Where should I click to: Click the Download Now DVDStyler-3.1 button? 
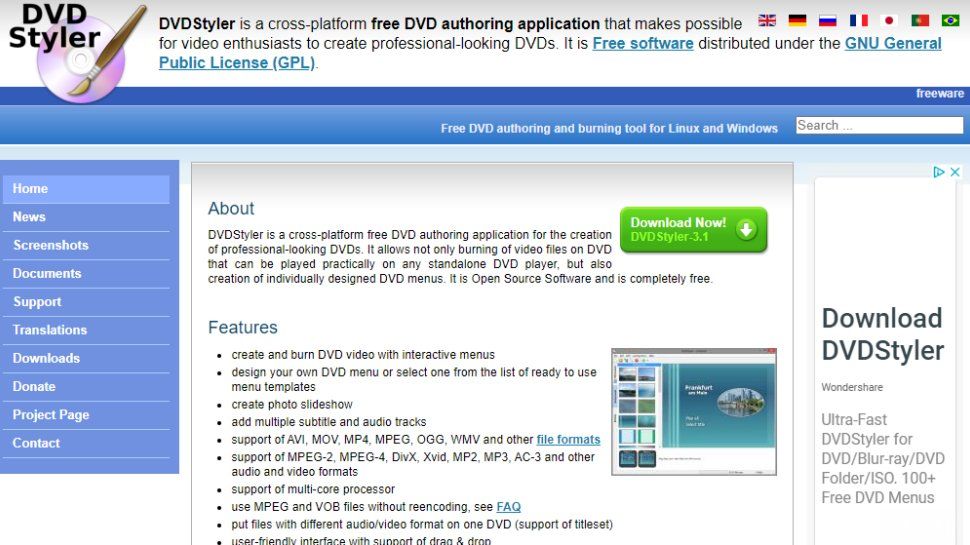(693, 230)
